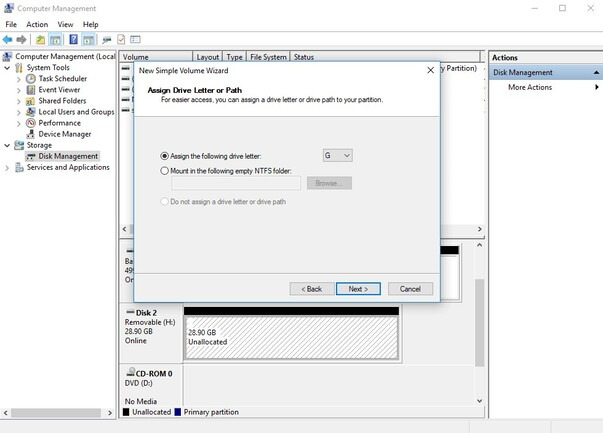Click the disk connect toolbar icon
The image size is (603, 433).
(x=107, y=39)
